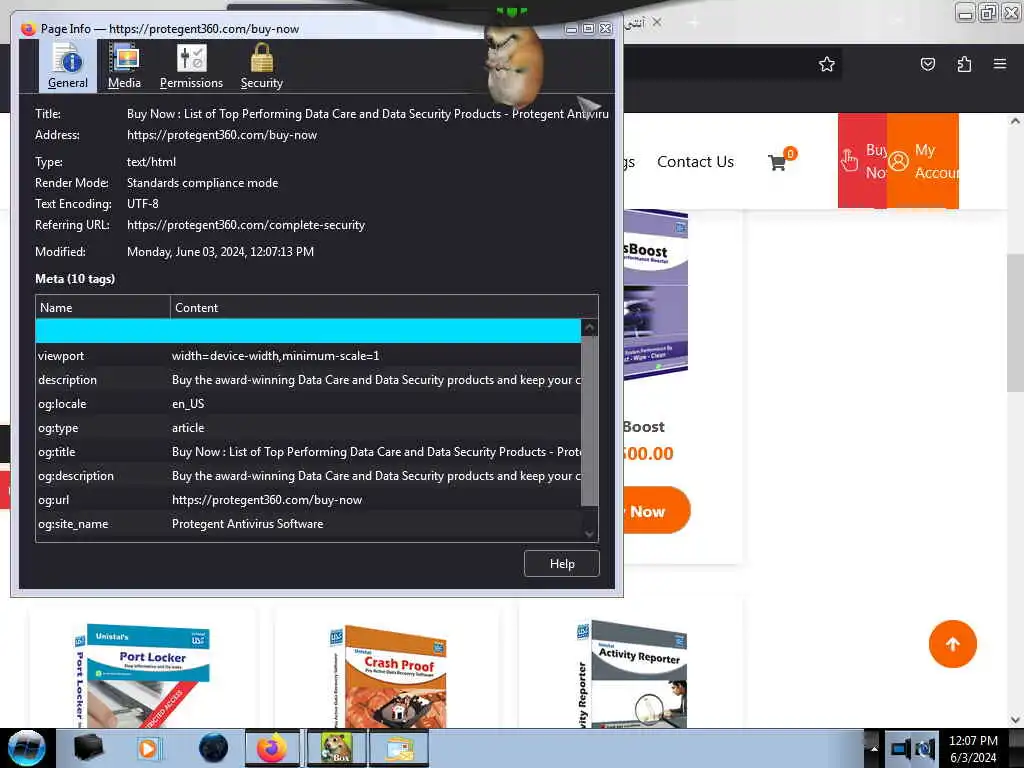
Task: Select the highlighted cyan row in Meta table
Action: (x=308, y=331)
